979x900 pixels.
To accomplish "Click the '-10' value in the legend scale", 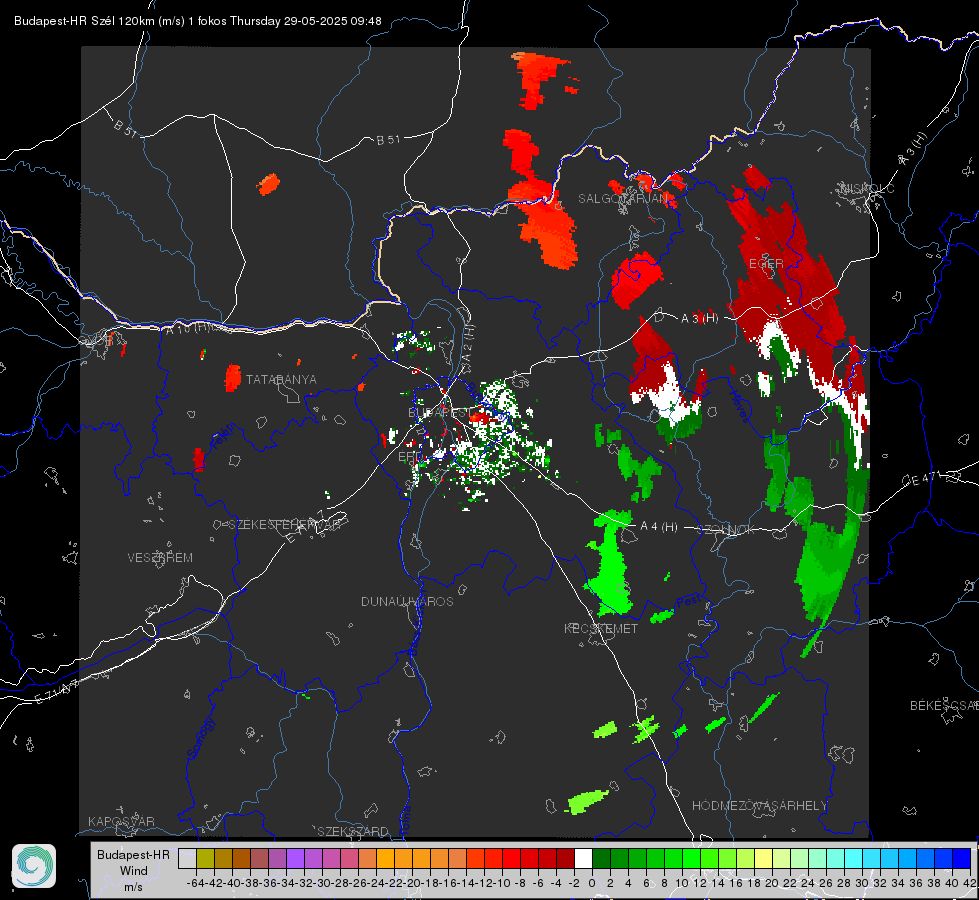I will 502,883.
